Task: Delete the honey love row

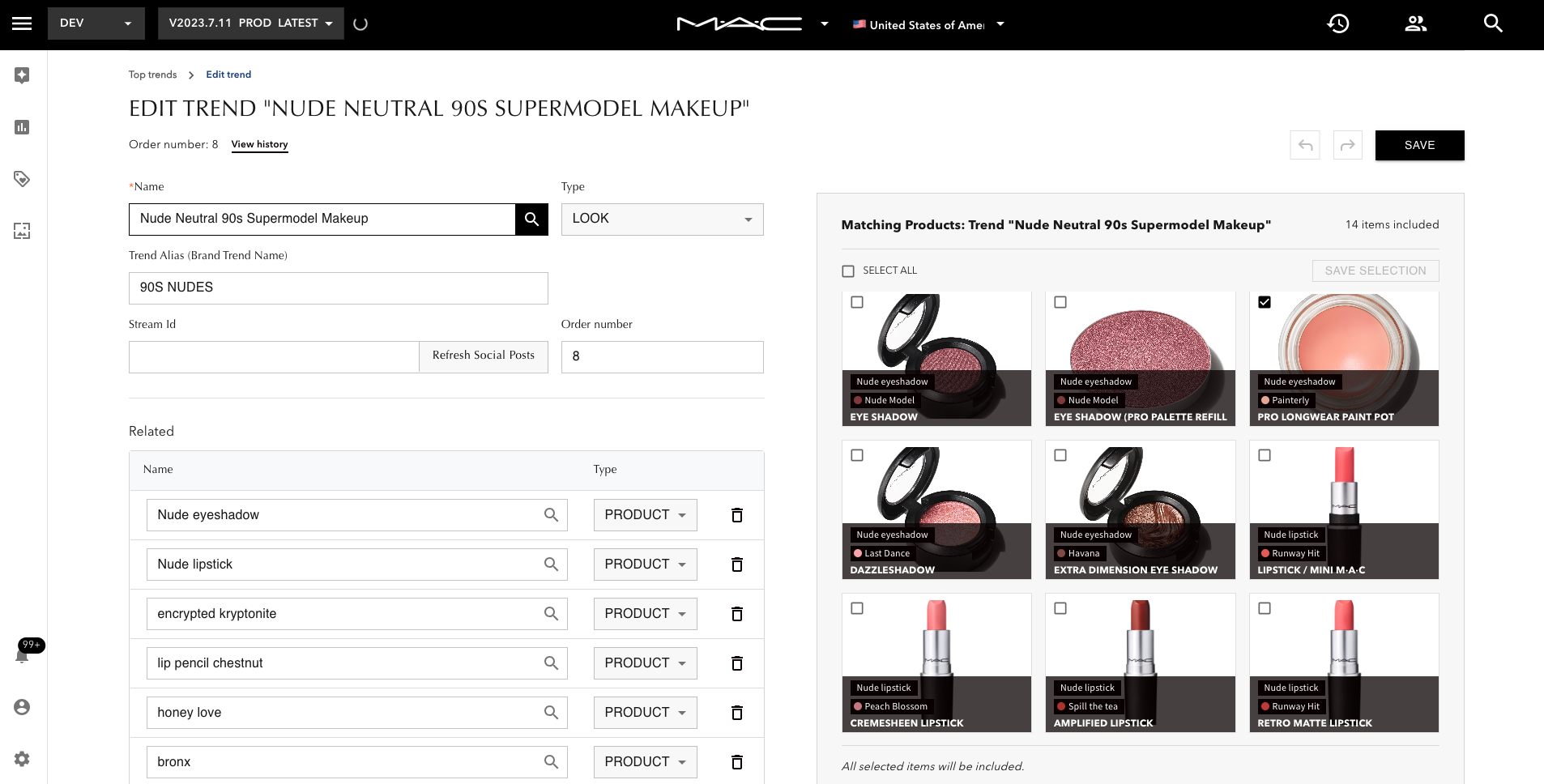Action: tap(737, 713)
